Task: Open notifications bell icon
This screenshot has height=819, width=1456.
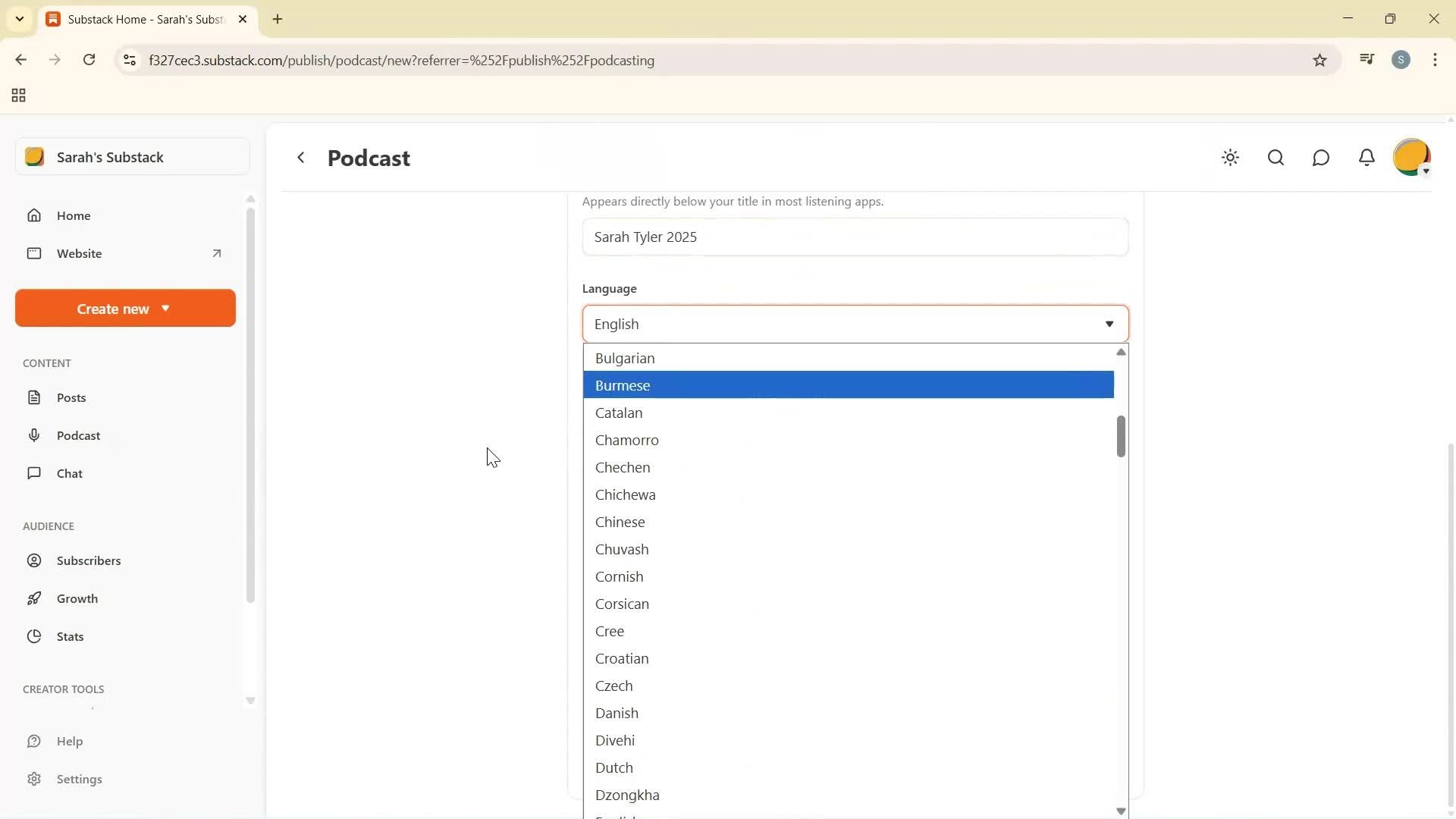Action: (1367, 158)
